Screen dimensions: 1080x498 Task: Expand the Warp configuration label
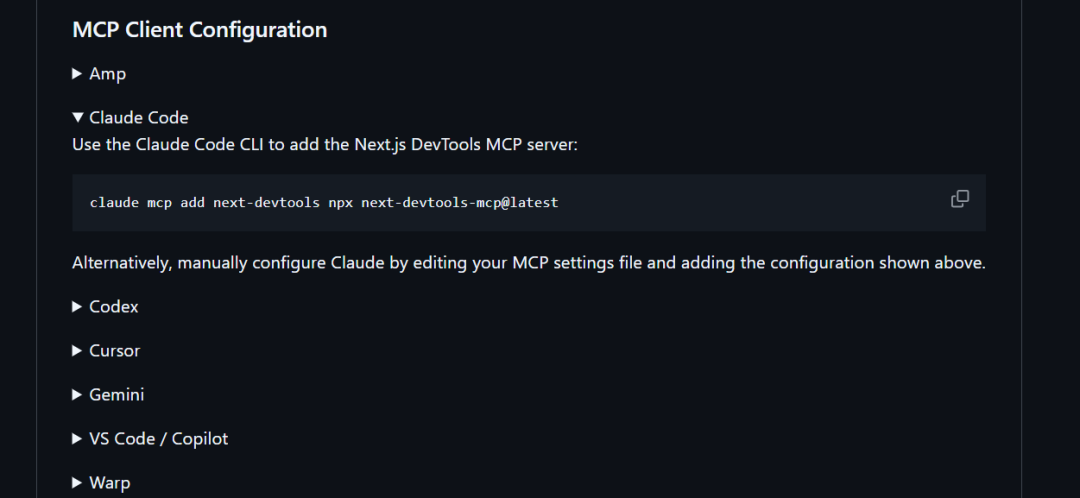pyautogui.click(x=109, y=483)
